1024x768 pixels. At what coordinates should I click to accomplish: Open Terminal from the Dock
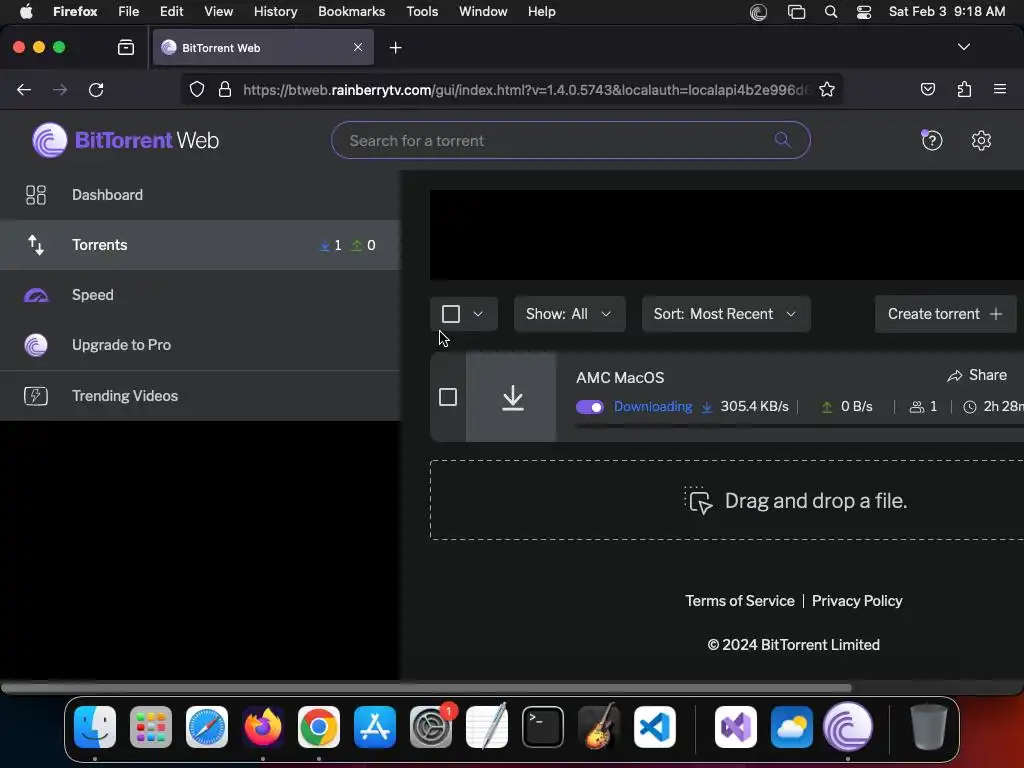coord(543,727)
